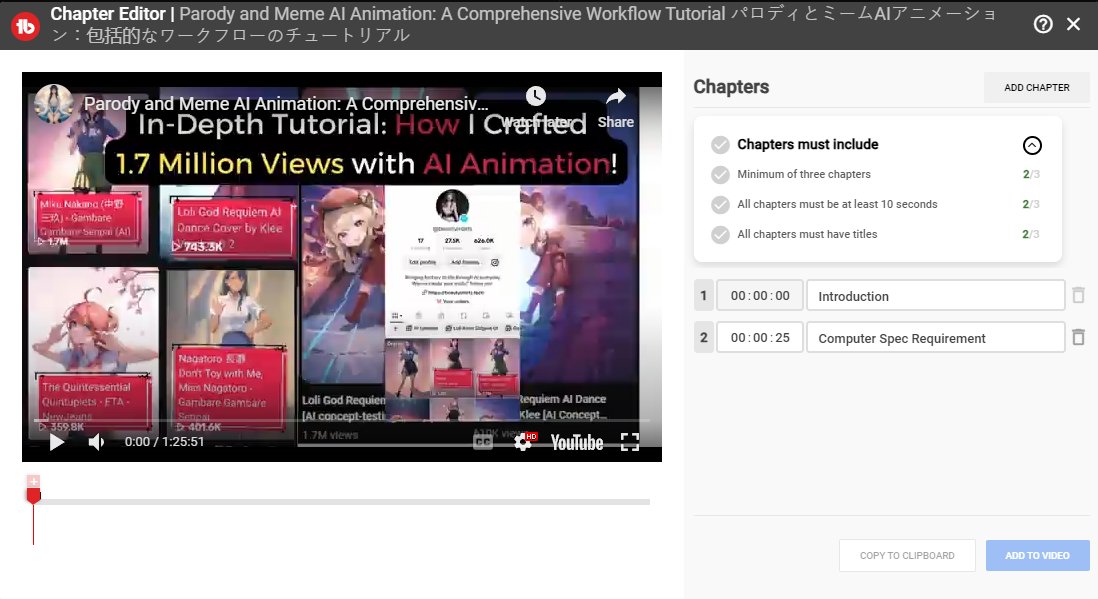Enter fullscreen mode
1098x599 pixels.
click(x=630, y=442)
